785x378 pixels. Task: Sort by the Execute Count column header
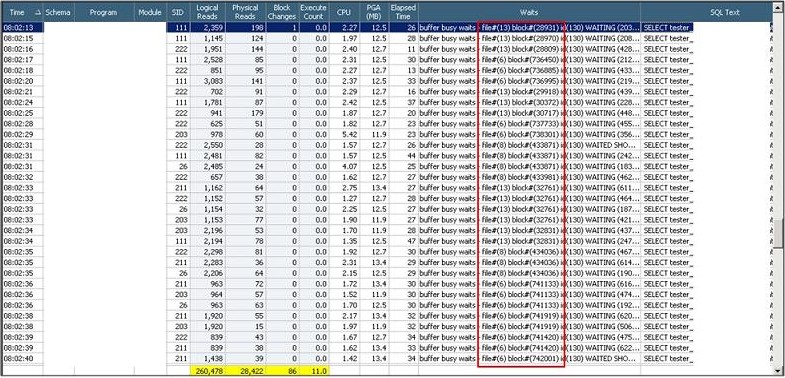[x=313, y=13]
